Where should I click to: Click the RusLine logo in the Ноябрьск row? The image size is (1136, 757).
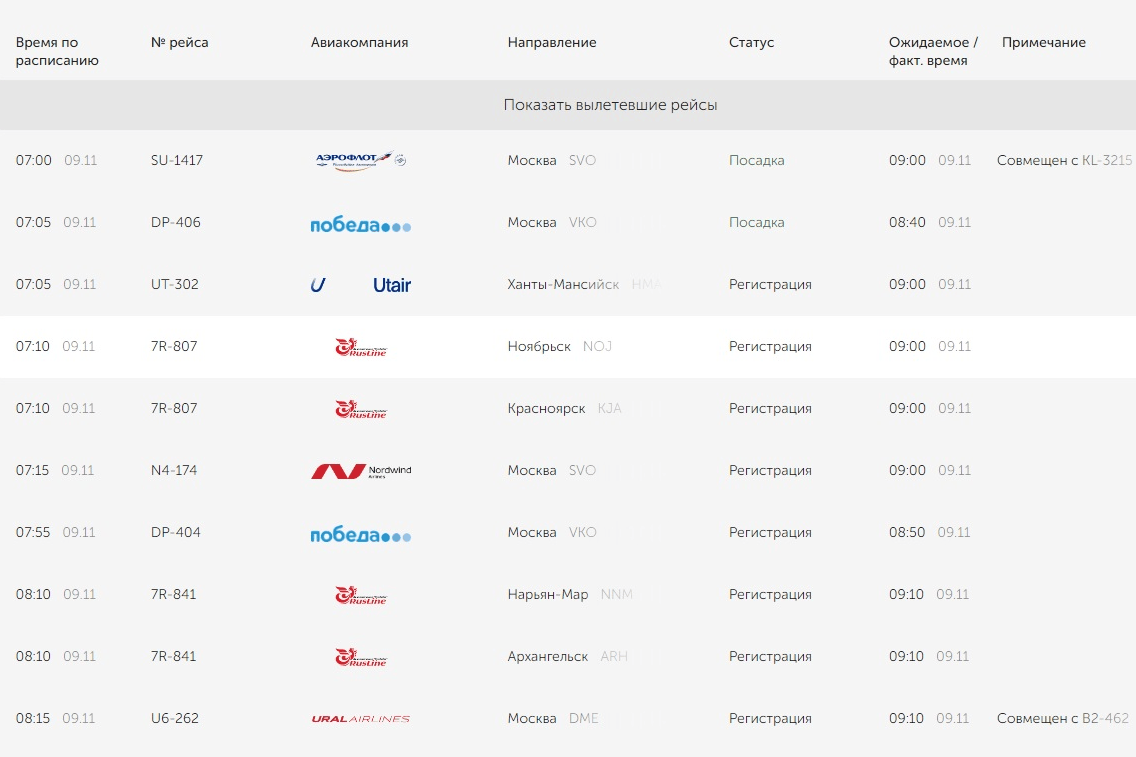[x=361, y=347]
